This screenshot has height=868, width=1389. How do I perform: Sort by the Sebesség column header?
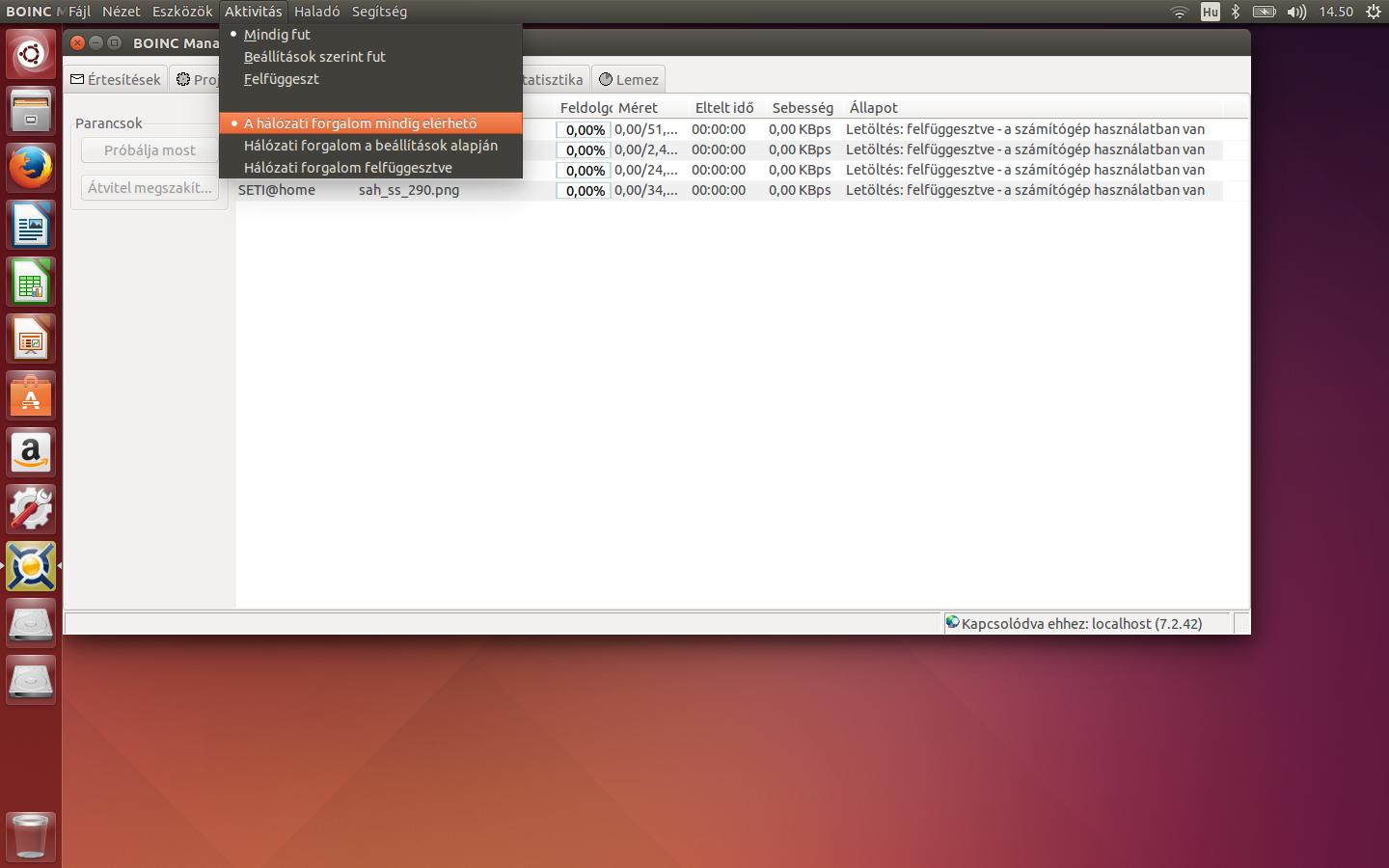[805, 107]
